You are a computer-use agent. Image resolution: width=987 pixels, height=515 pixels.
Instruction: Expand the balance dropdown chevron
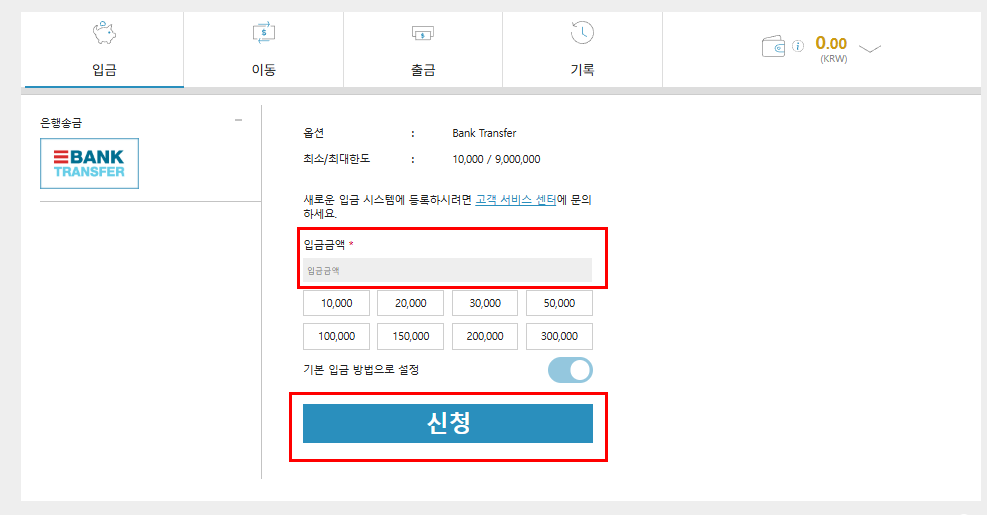(x=870, y=48)
